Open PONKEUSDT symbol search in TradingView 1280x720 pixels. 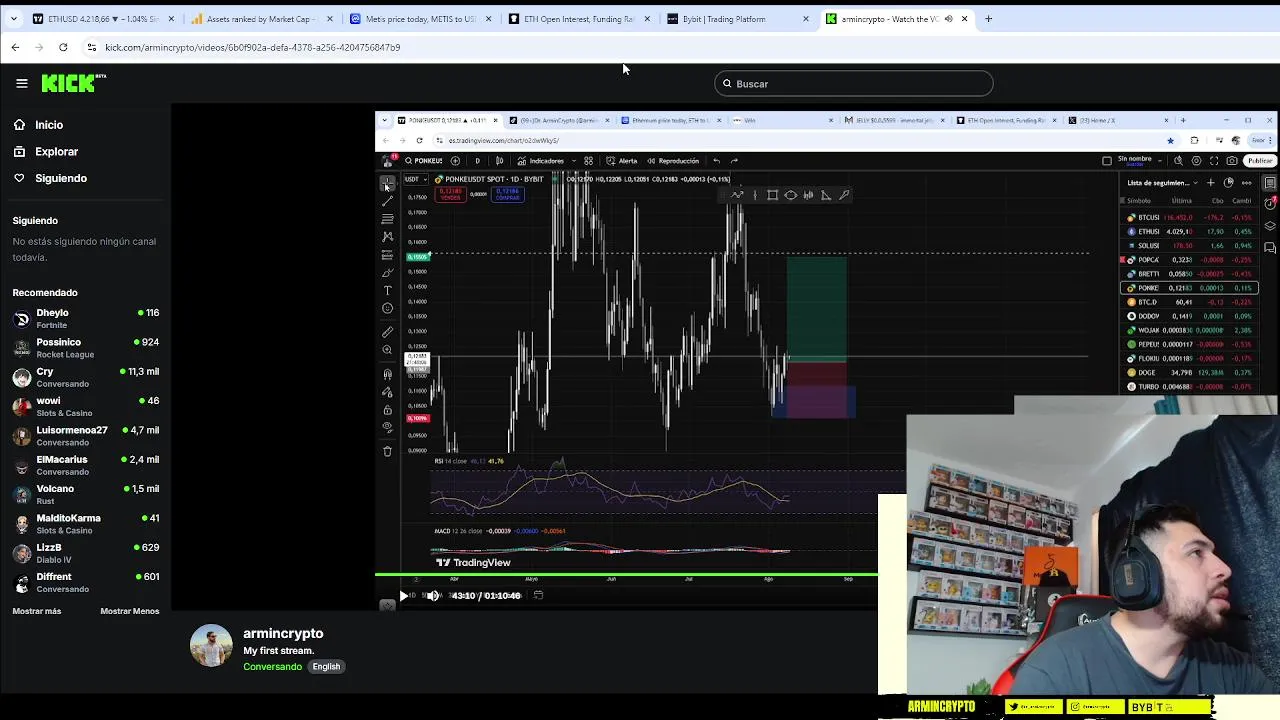423,161
